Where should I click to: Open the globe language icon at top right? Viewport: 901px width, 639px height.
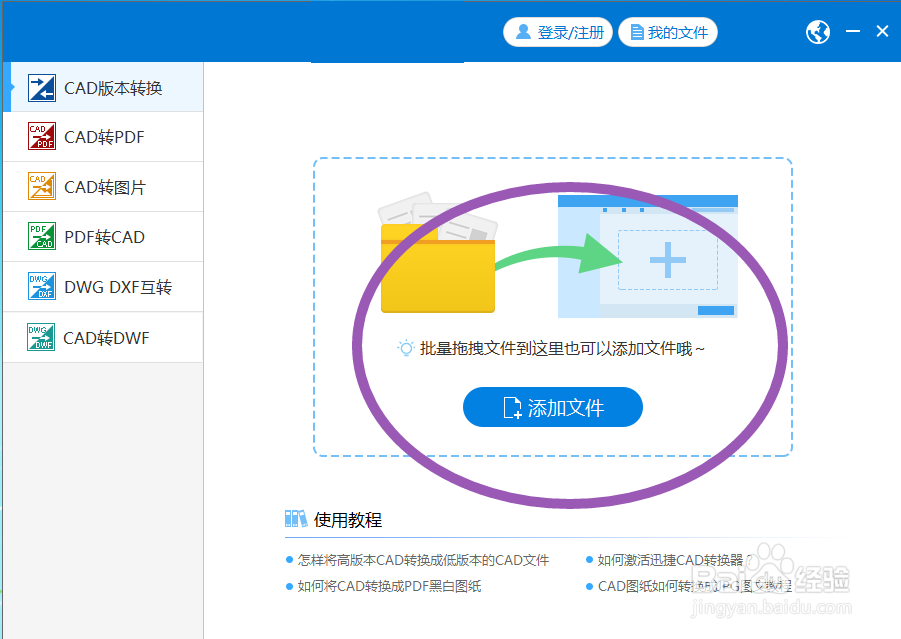coord(817,31)
